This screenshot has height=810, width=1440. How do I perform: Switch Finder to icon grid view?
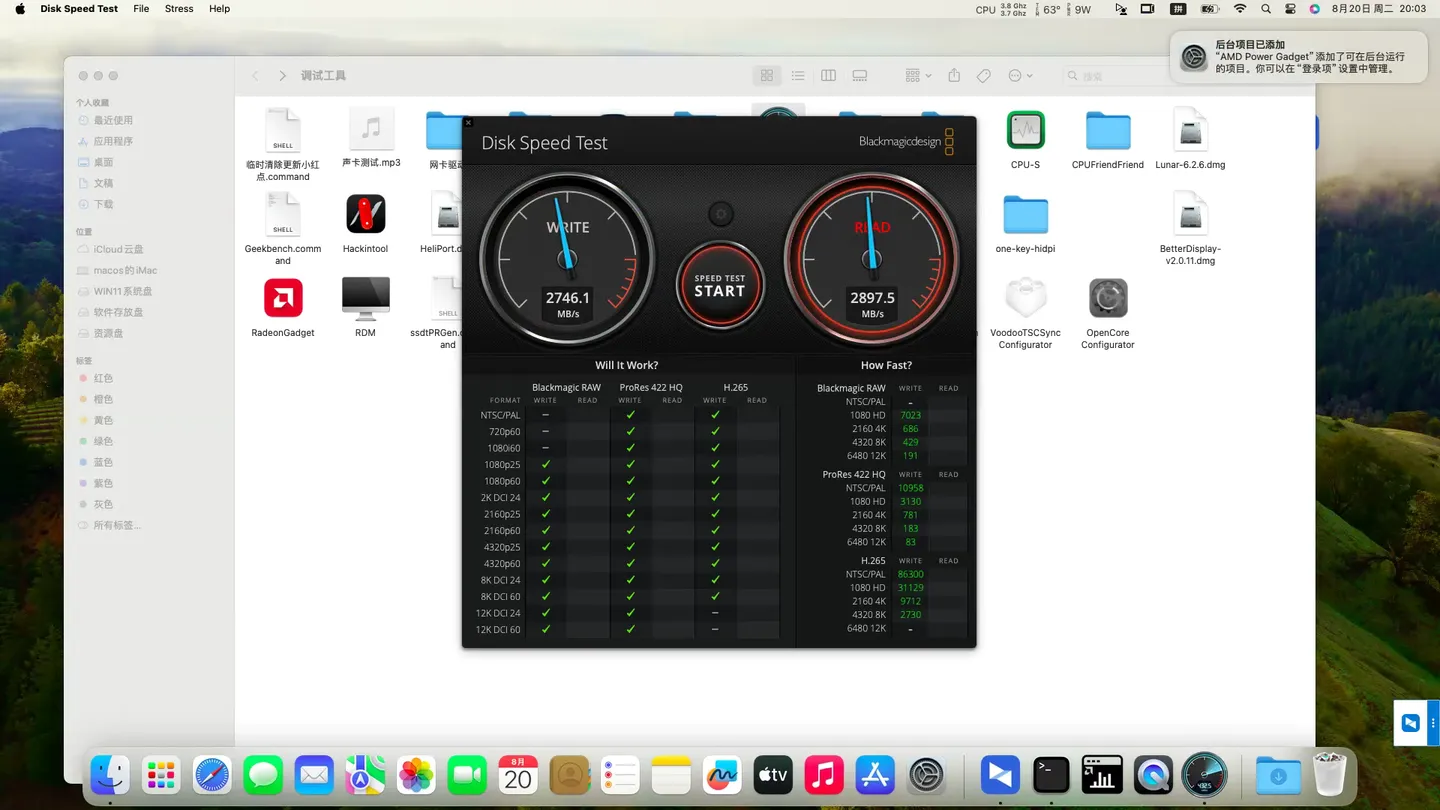click(767, 76)
